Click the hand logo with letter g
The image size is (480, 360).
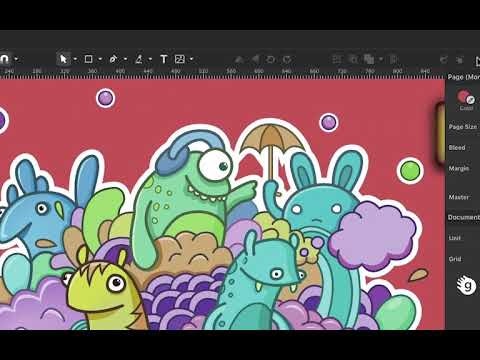click(466, 285)
